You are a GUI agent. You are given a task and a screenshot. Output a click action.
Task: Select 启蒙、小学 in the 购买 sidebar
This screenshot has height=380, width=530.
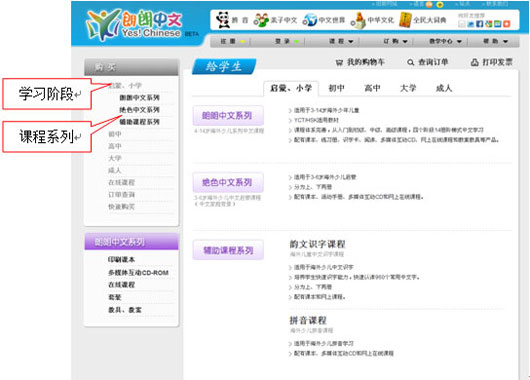click(x=125, y=86)
